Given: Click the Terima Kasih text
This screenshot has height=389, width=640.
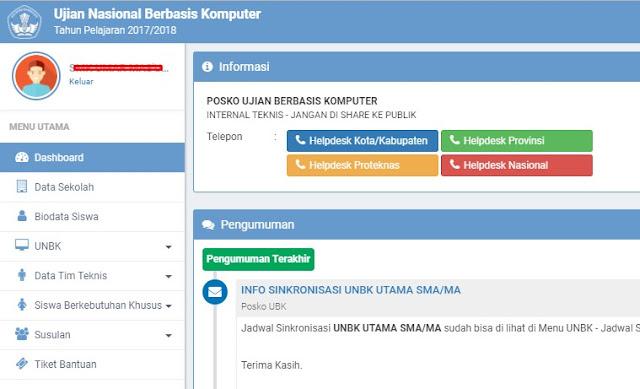Looking at the screenshot, I should (272, 365).
